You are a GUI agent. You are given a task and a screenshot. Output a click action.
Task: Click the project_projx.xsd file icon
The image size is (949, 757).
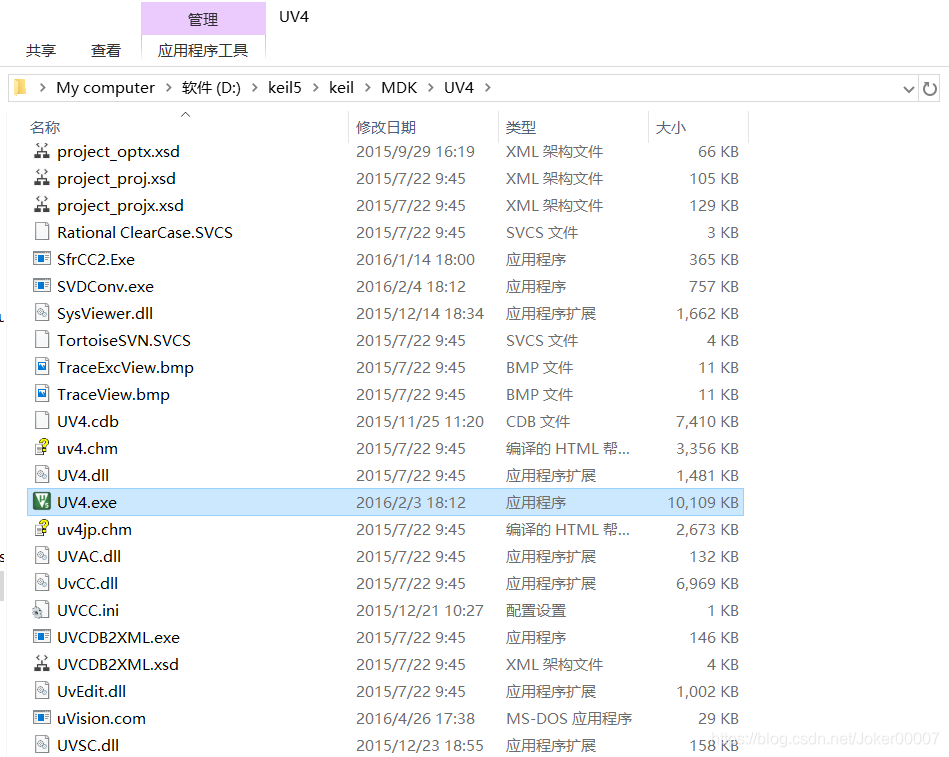(41, 205)
